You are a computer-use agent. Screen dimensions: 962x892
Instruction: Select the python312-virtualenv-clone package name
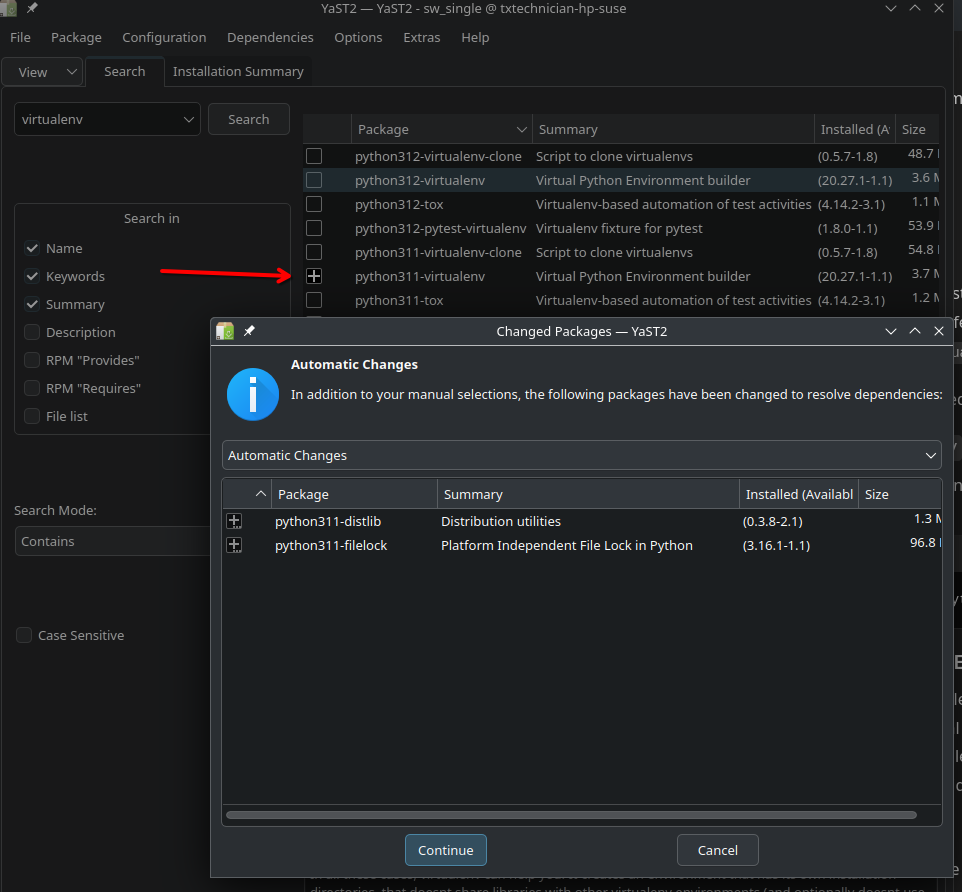click(438, 156)
